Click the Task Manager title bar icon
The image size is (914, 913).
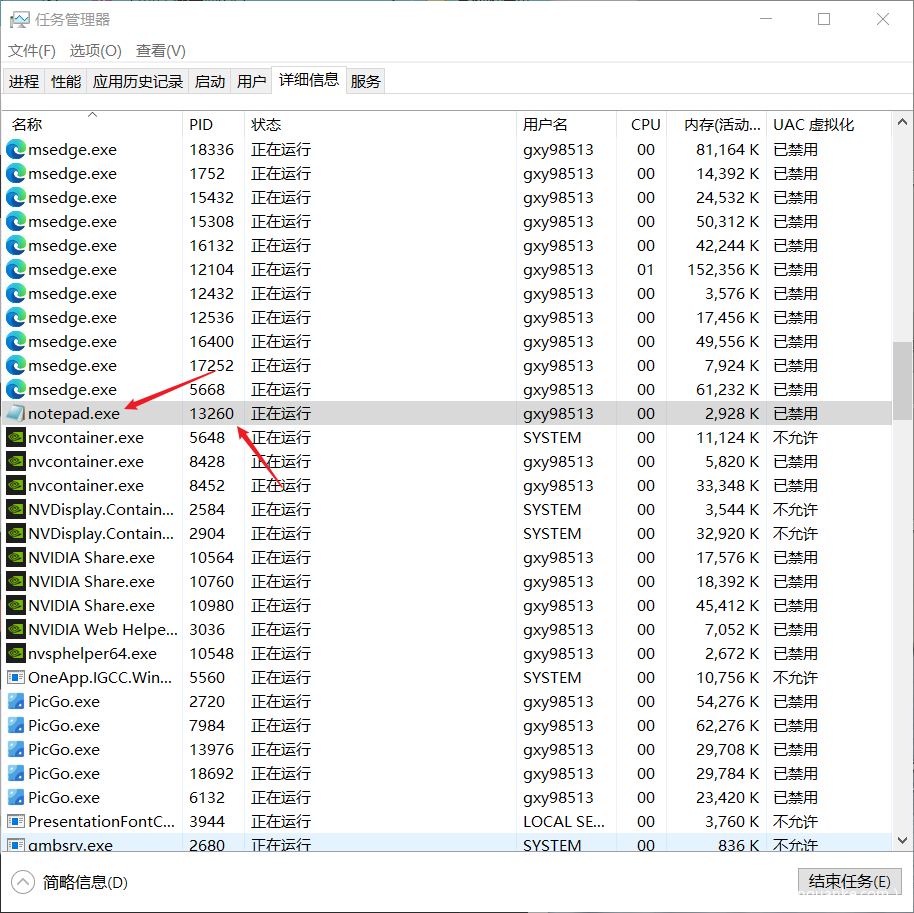click(19, 20)
